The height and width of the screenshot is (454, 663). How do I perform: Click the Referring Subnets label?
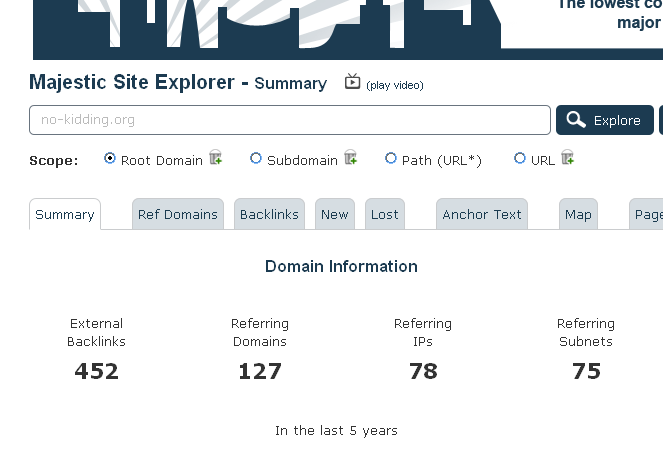(586, 332)
